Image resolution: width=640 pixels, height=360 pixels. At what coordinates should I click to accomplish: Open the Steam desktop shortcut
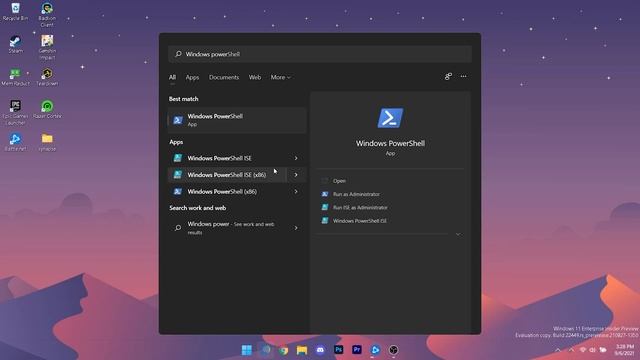pos(16,44)
